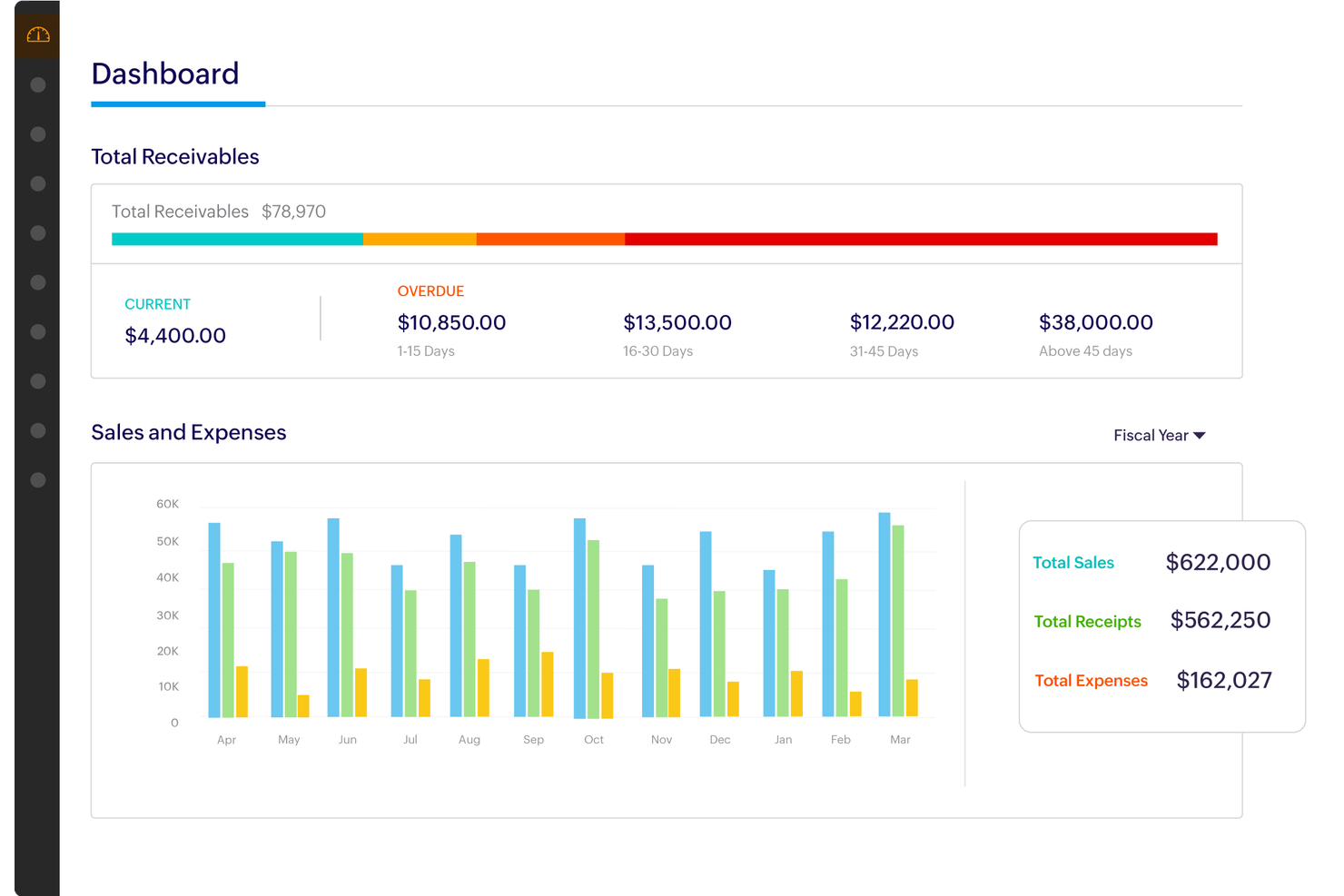The image size is (1344, 896).
Task: Click the fifth sidebar navigation dot icon
Action: click(x=37, y=281)
